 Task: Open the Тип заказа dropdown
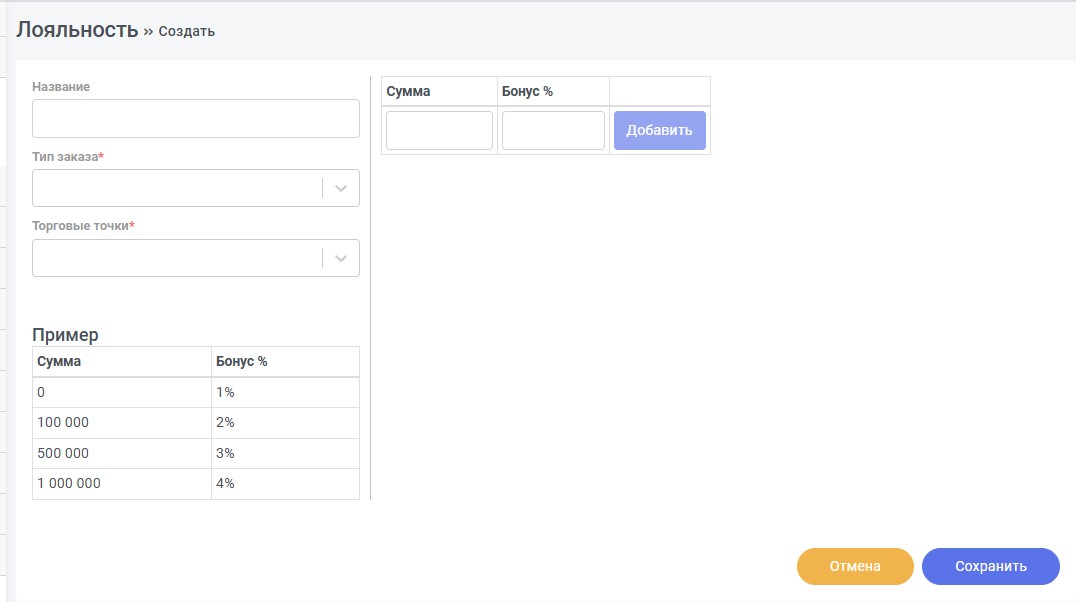coord(196,188)
